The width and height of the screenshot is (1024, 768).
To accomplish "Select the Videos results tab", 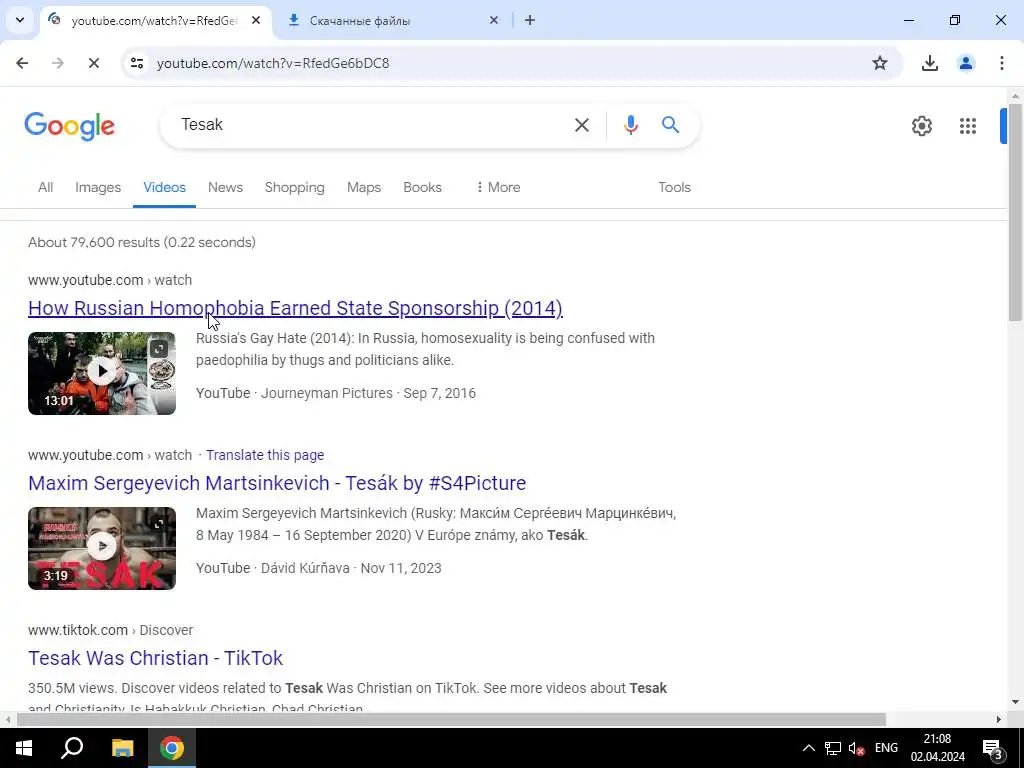I will pyautogui.click(x=165, y=187).
